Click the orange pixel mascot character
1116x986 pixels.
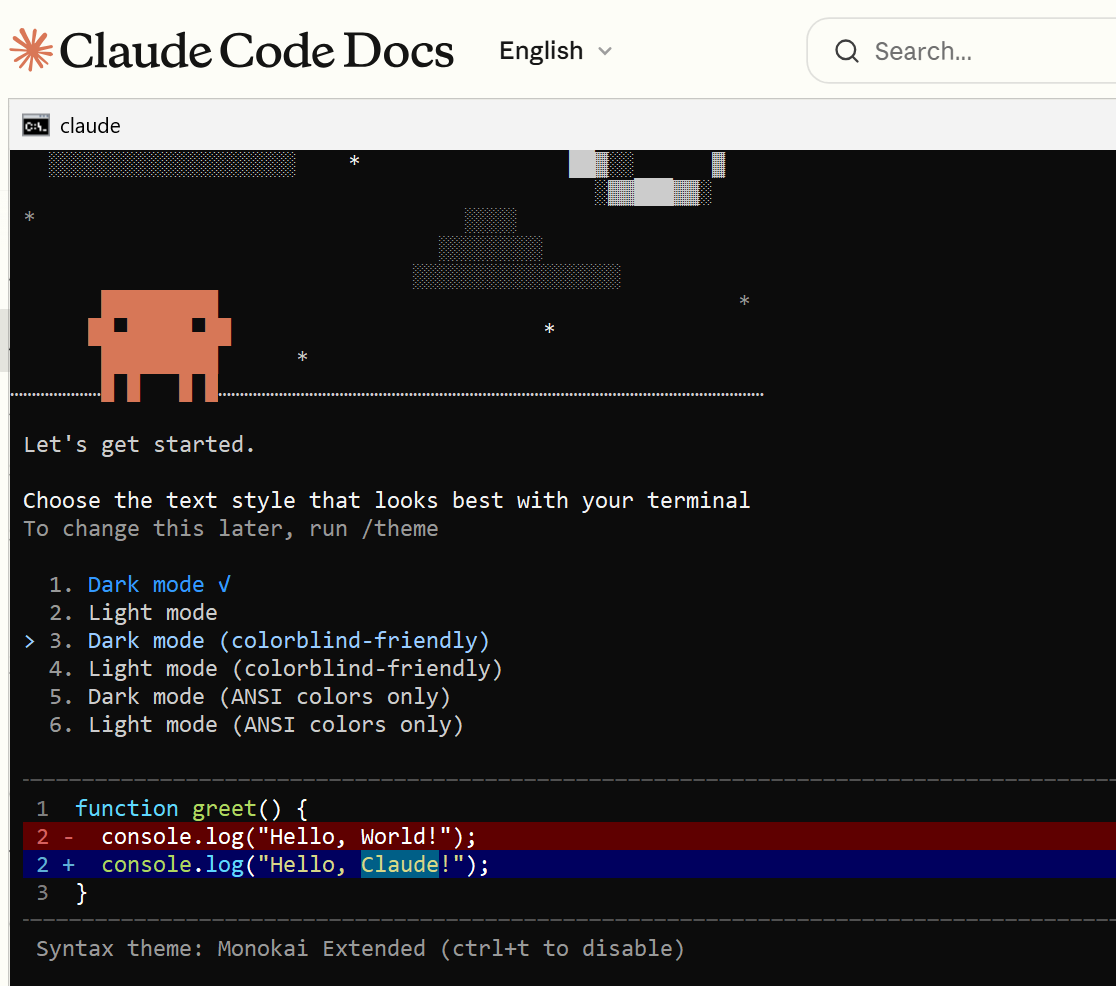click(159, 345)
